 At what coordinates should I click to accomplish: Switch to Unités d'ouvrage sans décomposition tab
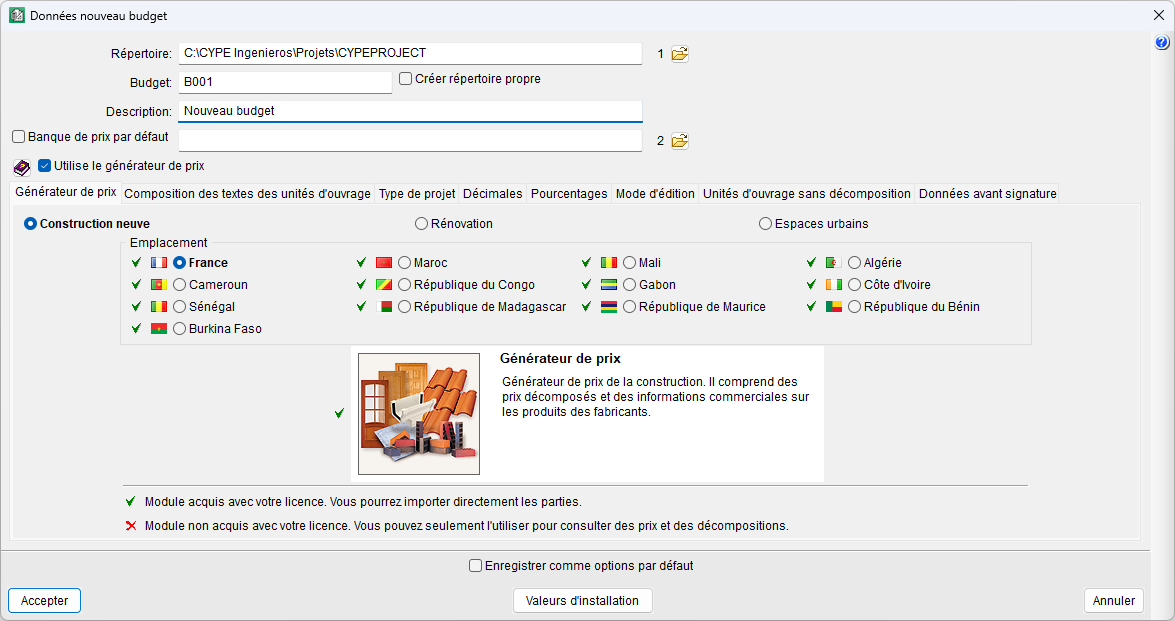click(x=806, y=193)
